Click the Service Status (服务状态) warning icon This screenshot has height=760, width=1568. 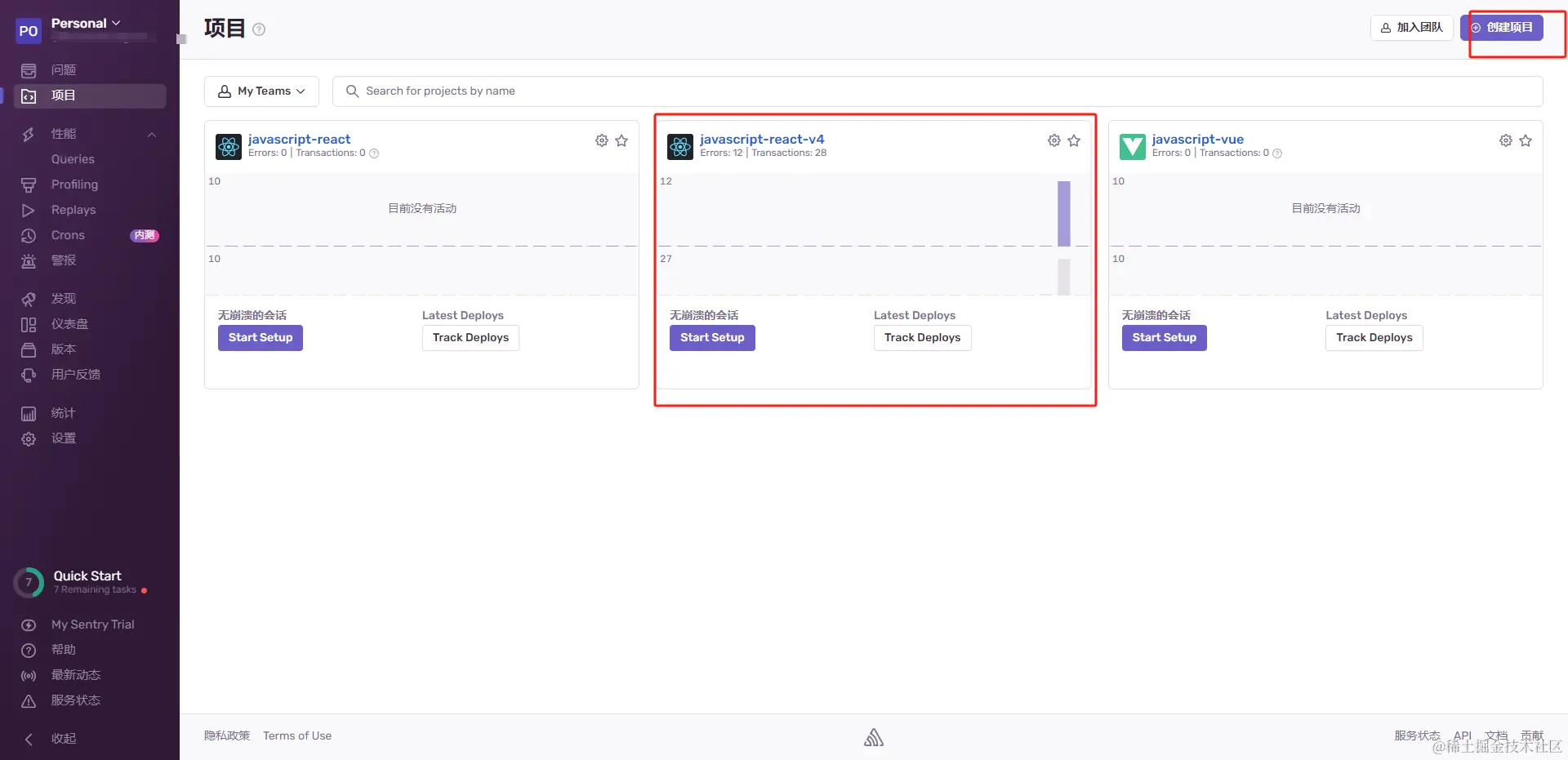[29, 701]
